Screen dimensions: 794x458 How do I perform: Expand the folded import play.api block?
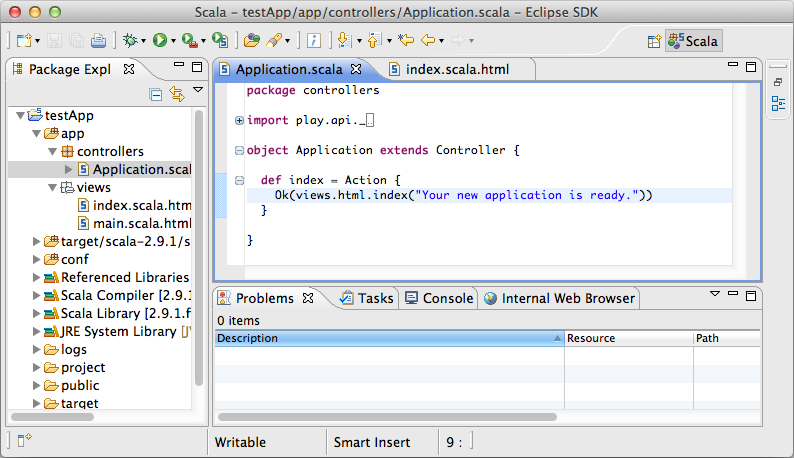point(239,121)
